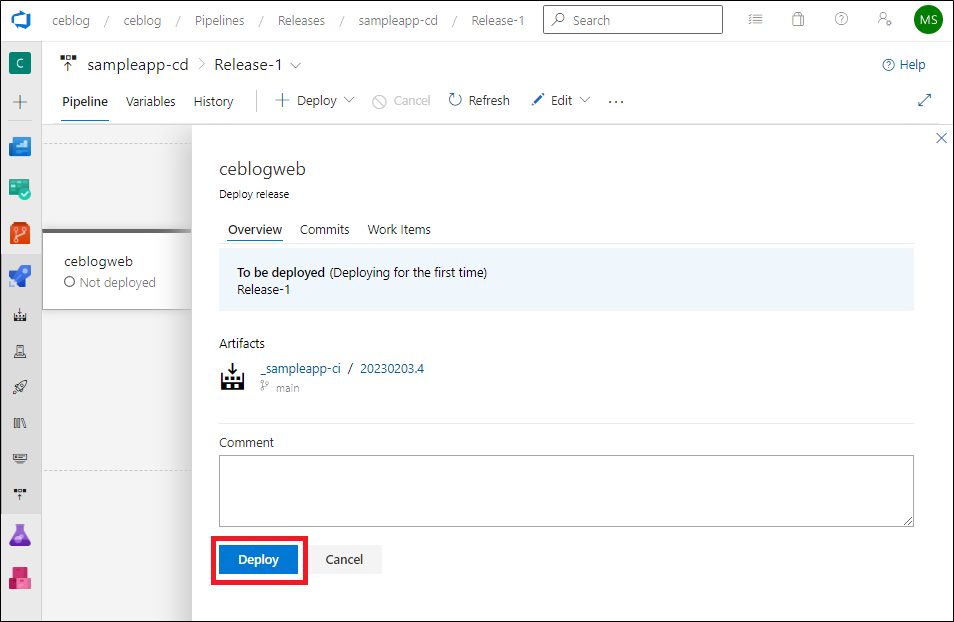This screenshot has height=622, width=954.
Task: Open the user settings icon
Action: [x=885, y=19]
